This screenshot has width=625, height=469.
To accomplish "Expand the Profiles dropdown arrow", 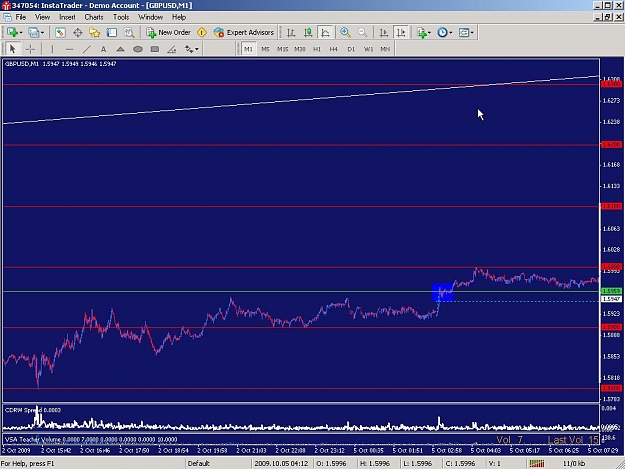I will click(x=42, y=33).
